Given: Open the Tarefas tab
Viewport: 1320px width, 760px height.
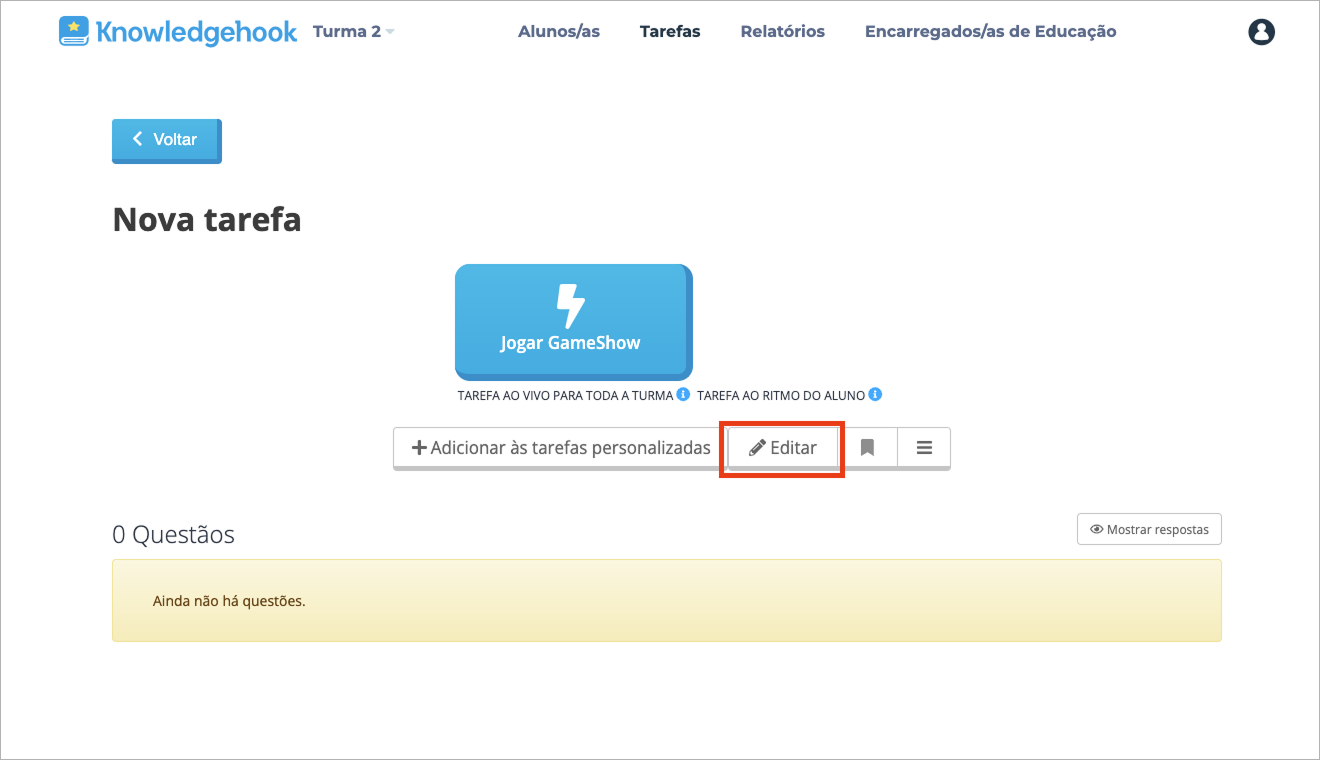Looking at the screenshot, I should click(670, 31).
